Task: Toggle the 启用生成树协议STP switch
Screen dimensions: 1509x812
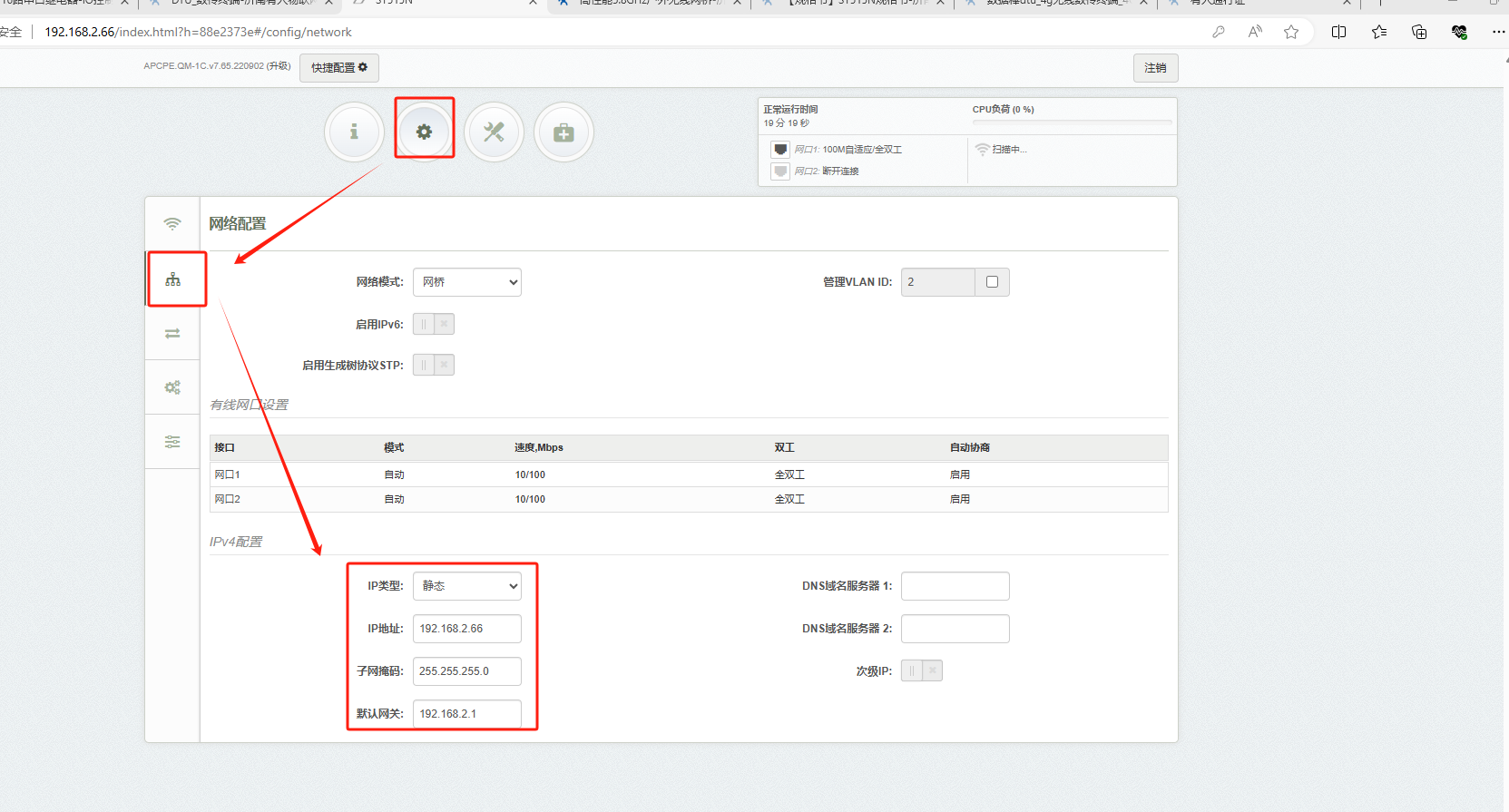Action: (x=434, y=365)
